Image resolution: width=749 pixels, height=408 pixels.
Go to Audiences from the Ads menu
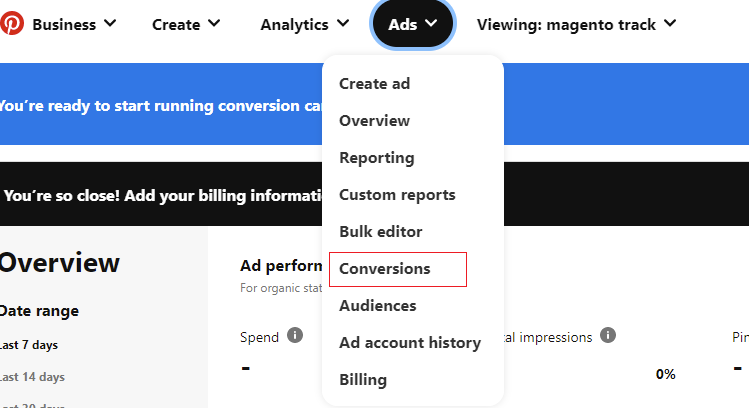[377, 306]
